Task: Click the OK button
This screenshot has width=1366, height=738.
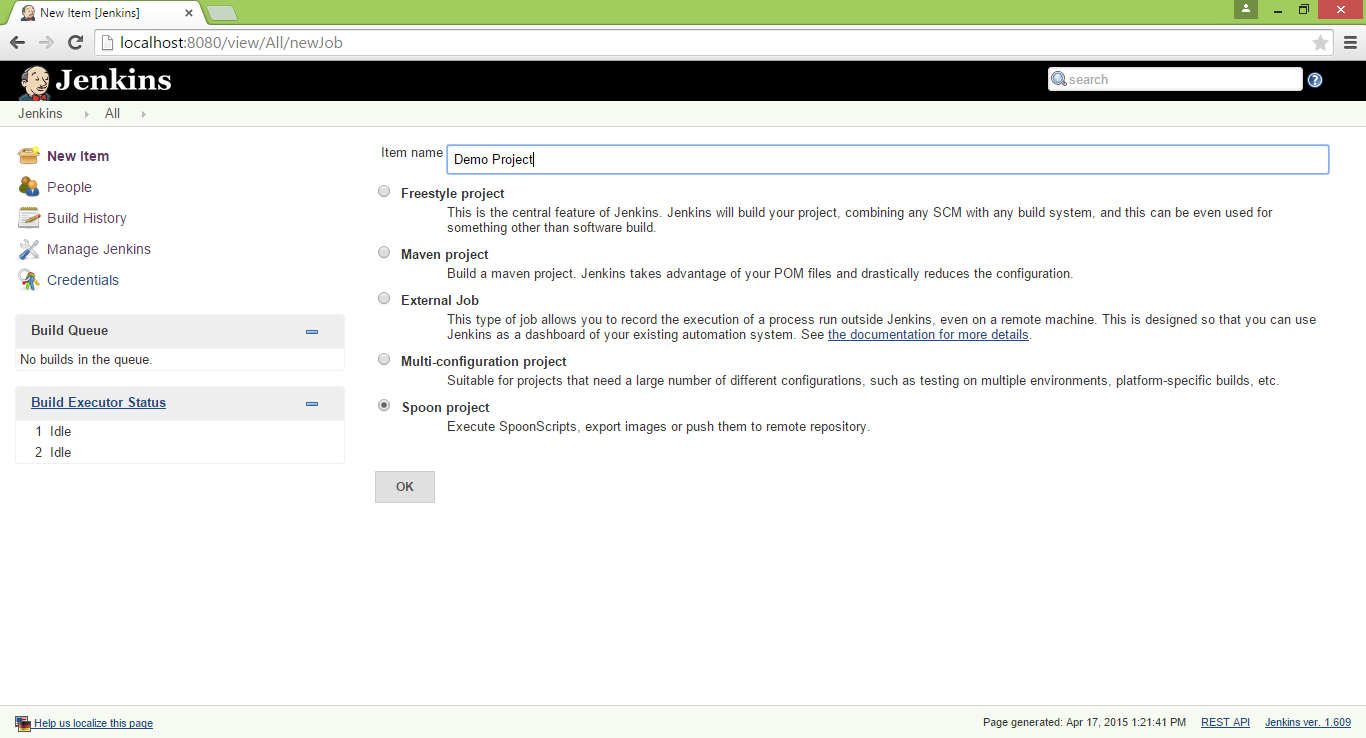Action: (405, 487)
